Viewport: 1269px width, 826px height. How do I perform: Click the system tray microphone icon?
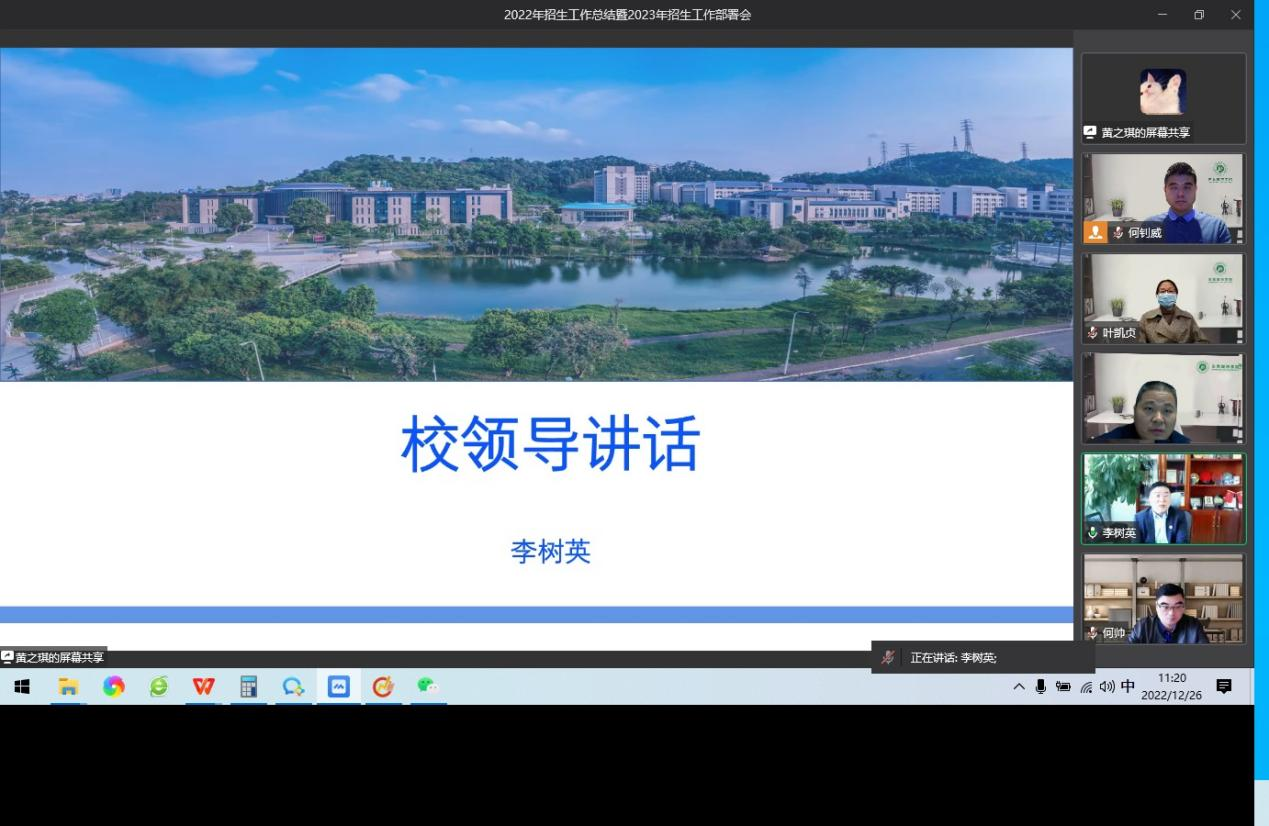1041,686
